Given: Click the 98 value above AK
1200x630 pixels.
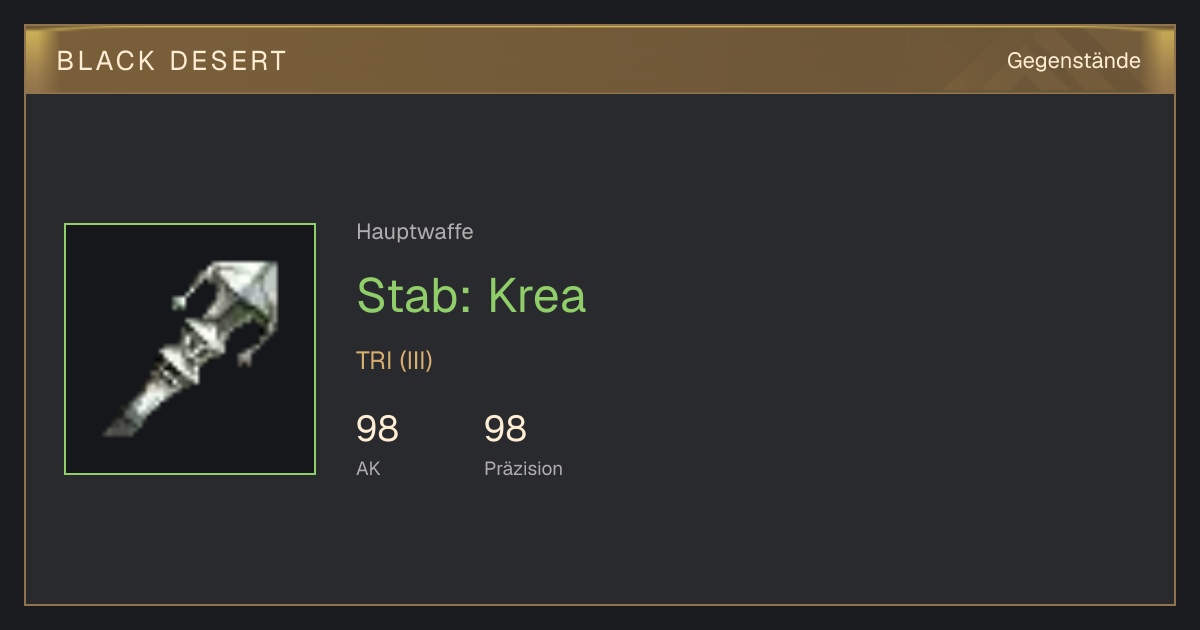Looking at the screenshot, I should [x=378, y=429].
